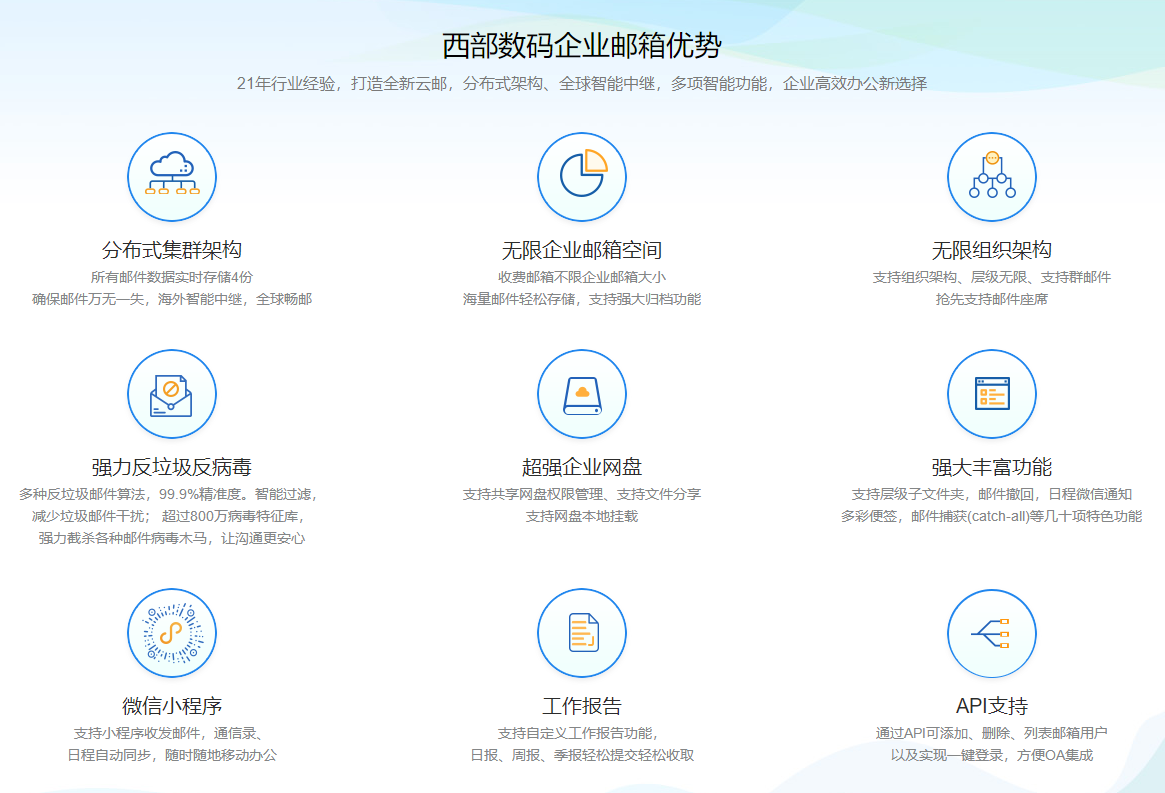Click the 西部数码企业邮箱优势 main heading
Image resolution: width=1165 pixels, height=793 pixels.
click(x=582, y=46)
